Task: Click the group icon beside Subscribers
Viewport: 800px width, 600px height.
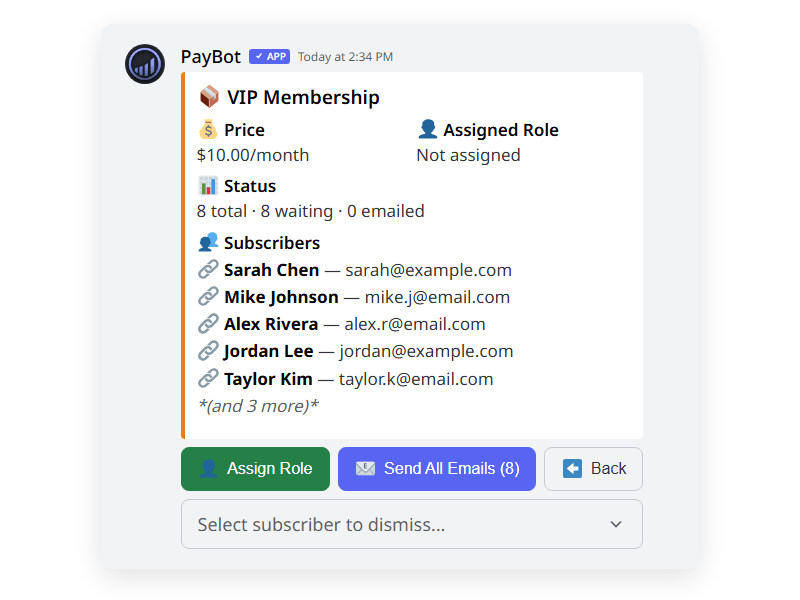Action: (x=211, y=242)
